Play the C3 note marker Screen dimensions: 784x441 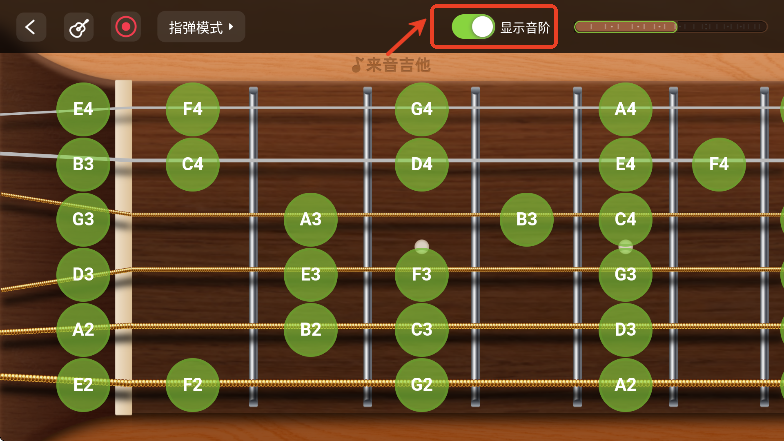coord(422,330)
